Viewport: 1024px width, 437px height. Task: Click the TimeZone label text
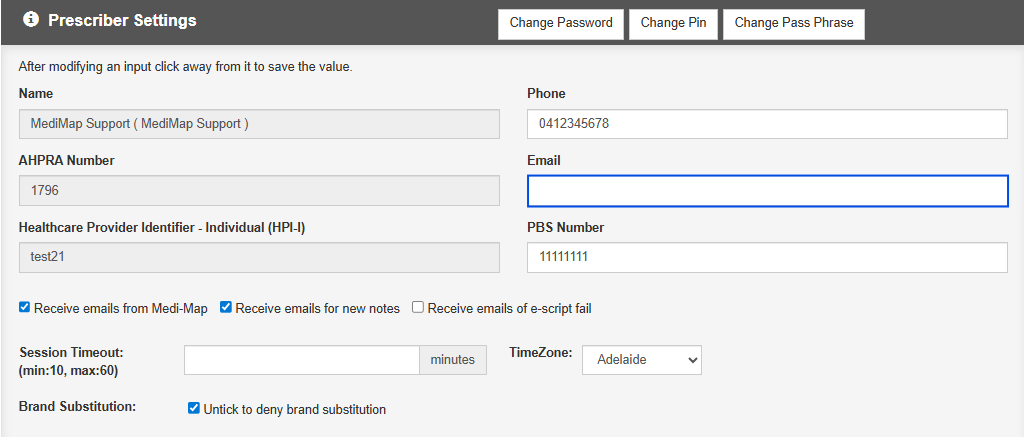pyautogui.click(x=540, y=353)
